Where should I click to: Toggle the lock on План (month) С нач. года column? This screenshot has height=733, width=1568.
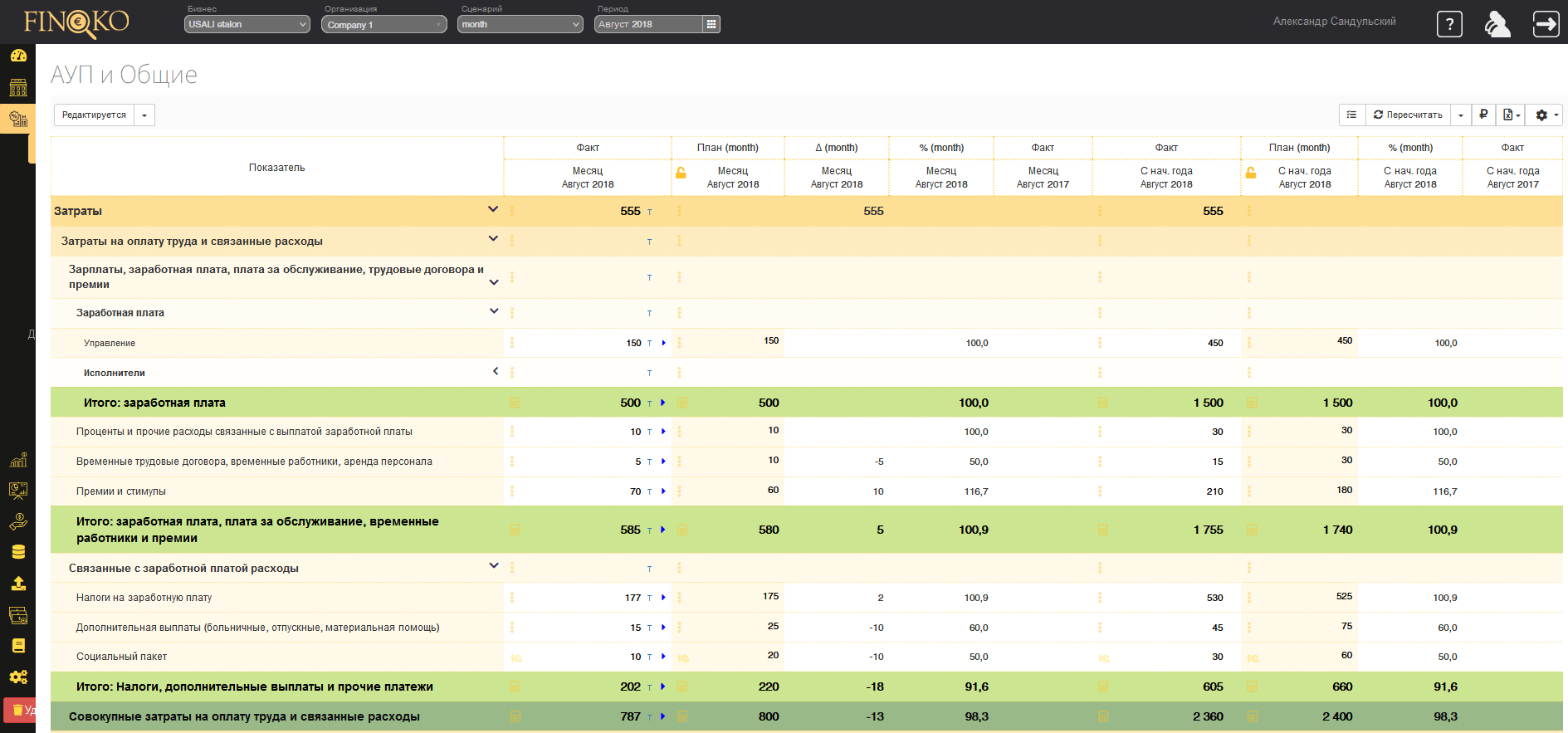(1250, 173)
